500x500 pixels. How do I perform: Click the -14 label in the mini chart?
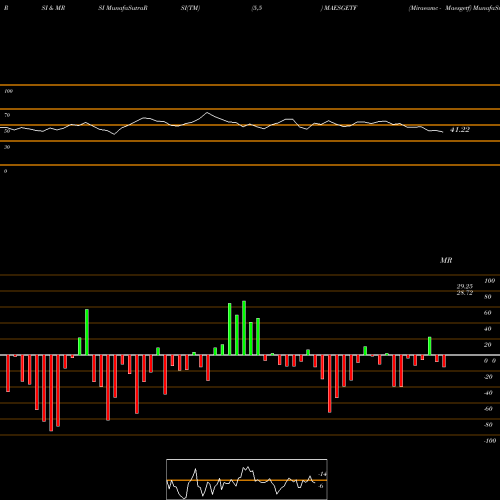click(x=322, y=474)
